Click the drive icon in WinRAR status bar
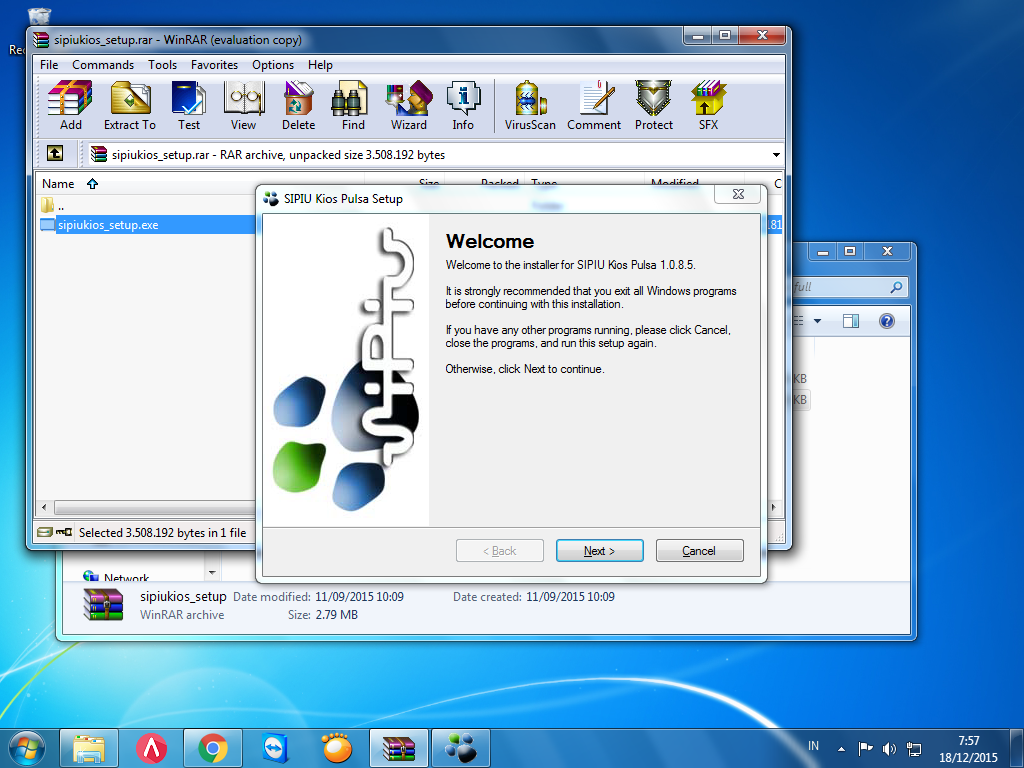 pyautogui.click(x=44, y=532)
